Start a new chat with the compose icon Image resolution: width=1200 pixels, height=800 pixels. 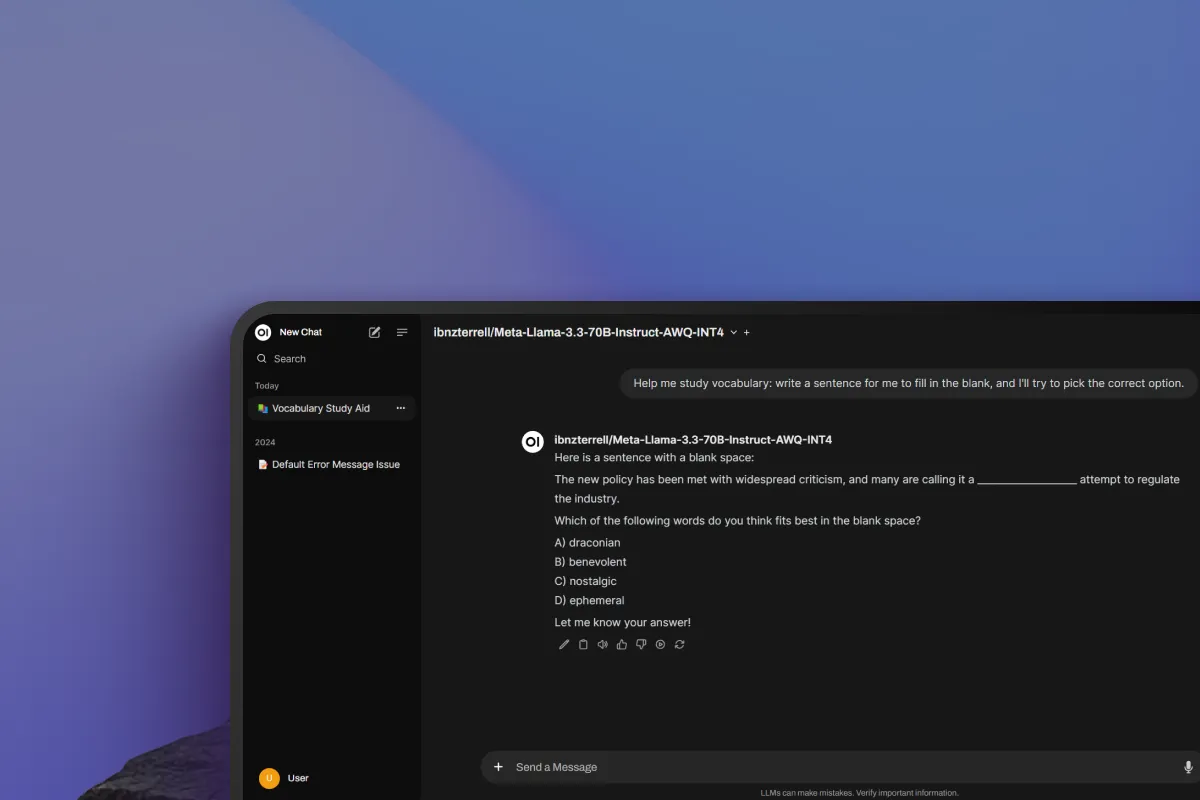click(373, 332)
